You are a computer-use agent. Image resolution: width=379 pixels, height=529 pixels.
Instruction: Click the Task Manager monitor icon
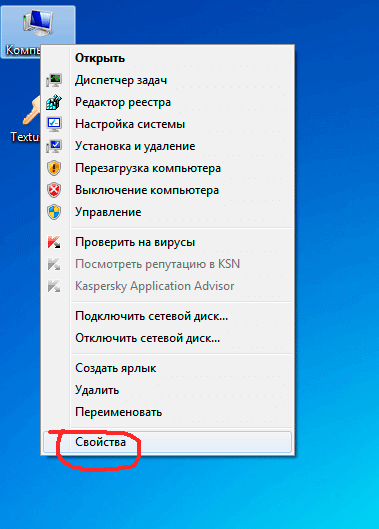[x=54, y=80]
